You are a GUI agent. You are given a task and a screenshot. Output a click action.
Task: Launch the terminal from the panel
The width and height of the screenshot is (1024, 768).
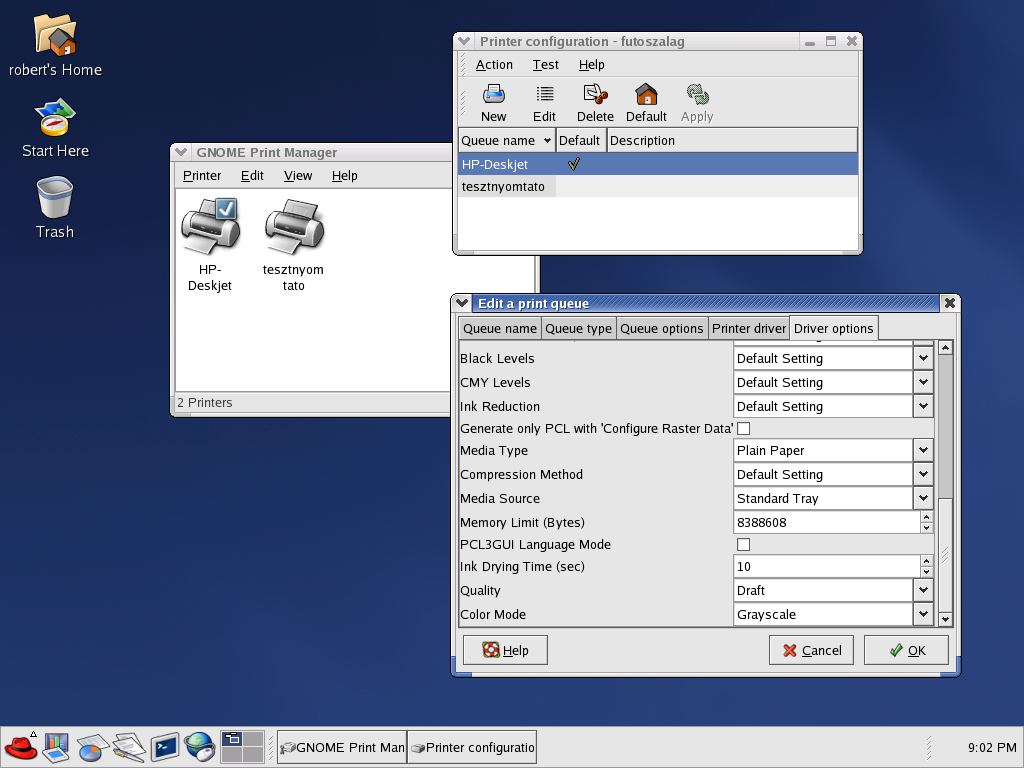165,747
